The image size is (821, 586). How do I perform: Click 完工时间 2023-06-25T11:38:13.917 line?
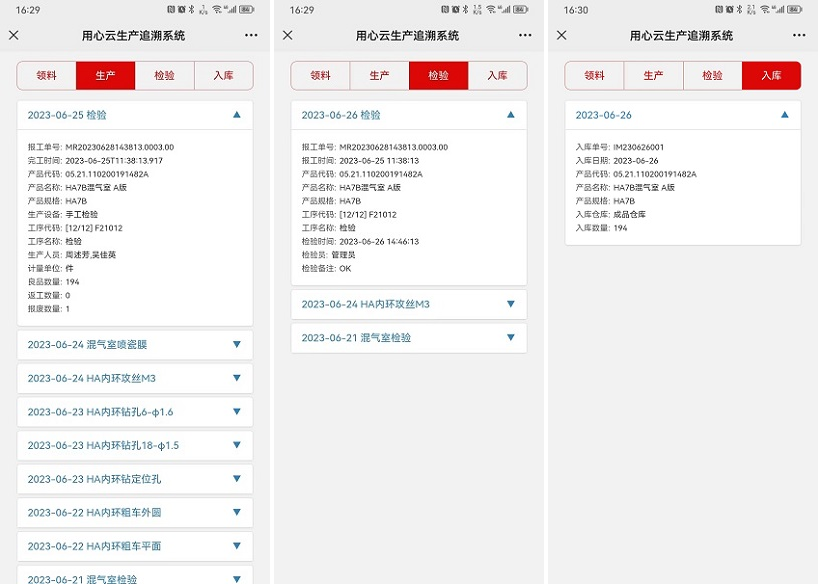[x=95, y=161]
